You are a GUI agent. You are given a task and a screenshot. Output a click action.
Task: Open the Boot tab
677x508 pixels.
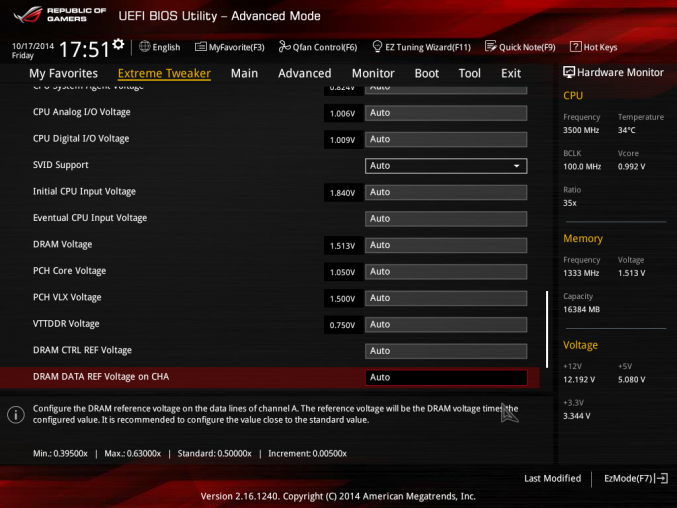click(x=427, y=73)
